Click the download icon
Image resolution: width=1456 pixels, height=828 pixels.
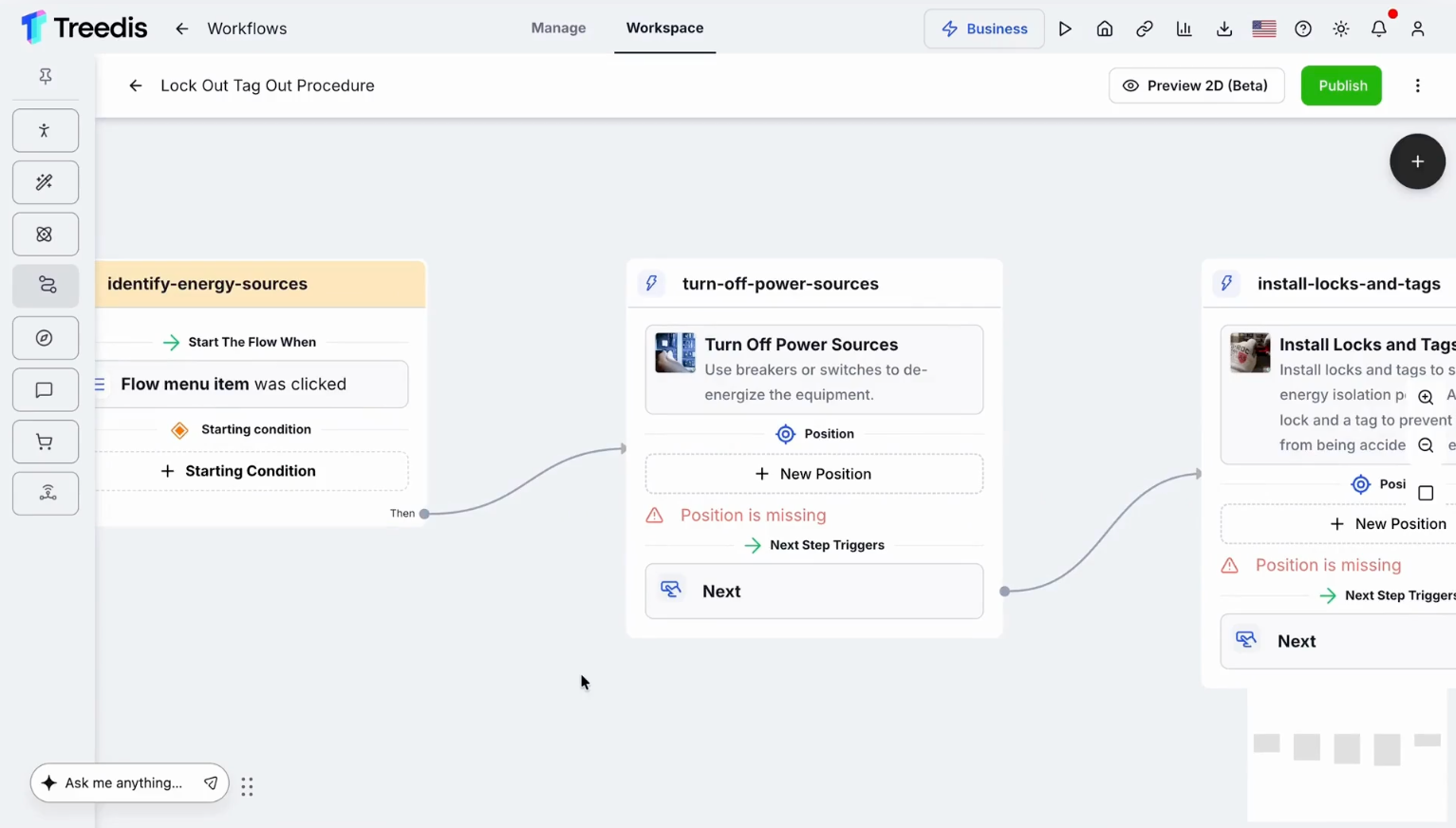pyautogui.click(x=1224, y=28)
